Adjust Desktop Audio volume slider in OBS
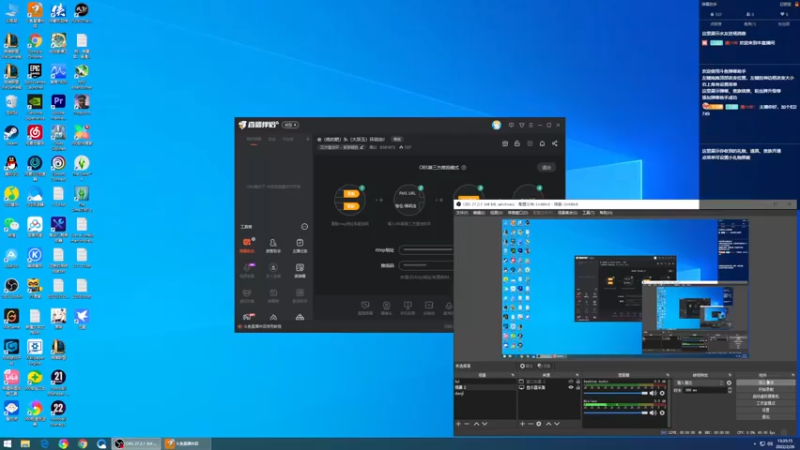The image size is (800, 450). [616, 393]
